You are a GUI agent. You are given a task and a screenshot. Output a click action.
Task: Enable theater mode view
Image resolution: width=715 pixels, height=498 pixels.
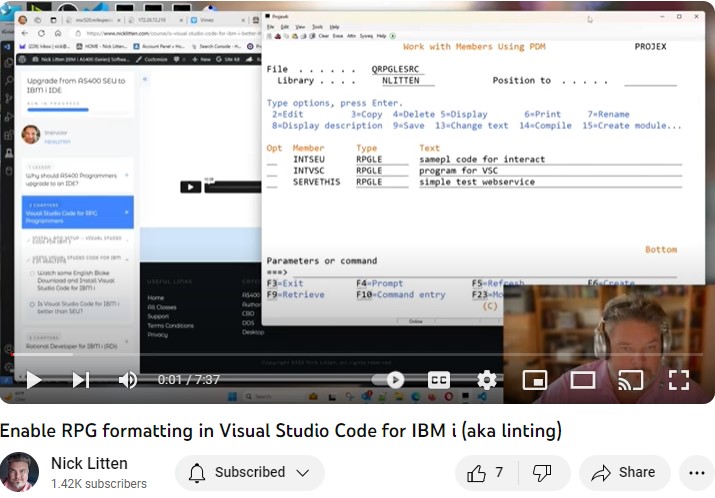[x=583, y=380]
